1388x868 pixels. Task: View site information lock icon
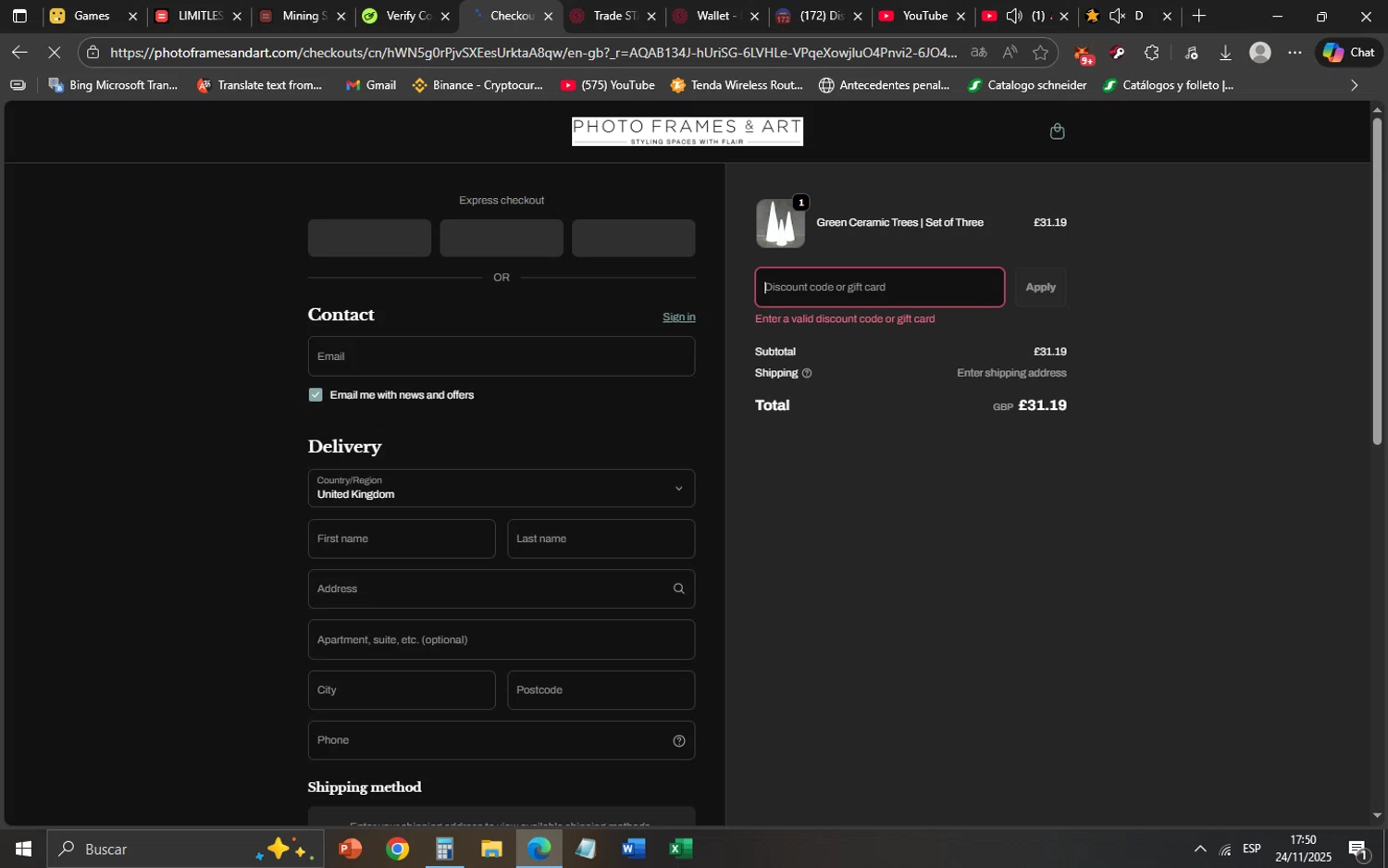point(93,53)
